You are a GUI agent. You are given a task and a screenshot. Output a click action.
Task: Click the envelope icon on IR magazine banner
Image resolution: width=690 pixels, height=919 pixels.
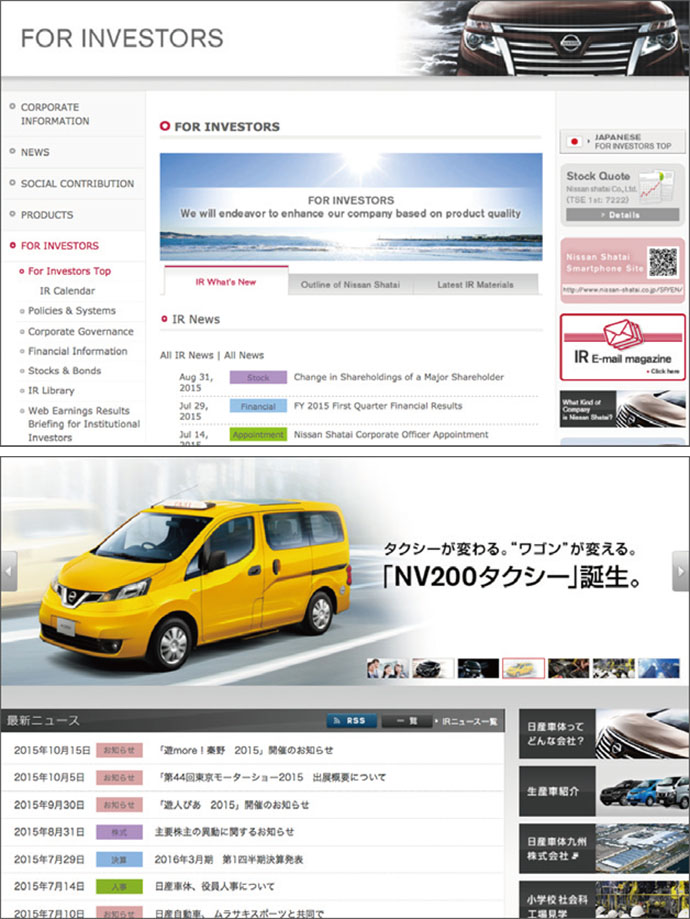[x=623, y=333]
